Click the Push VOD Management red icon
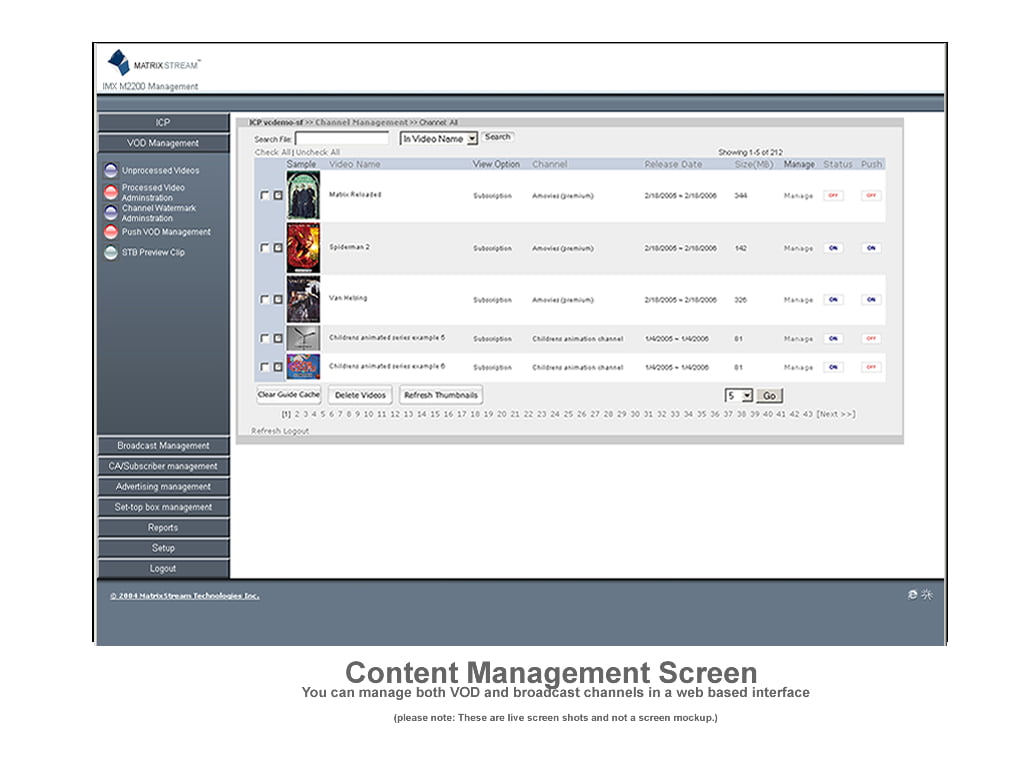The height and width of the screenshot is (768, 1024). pyautogui.click(x=111, y=232)
